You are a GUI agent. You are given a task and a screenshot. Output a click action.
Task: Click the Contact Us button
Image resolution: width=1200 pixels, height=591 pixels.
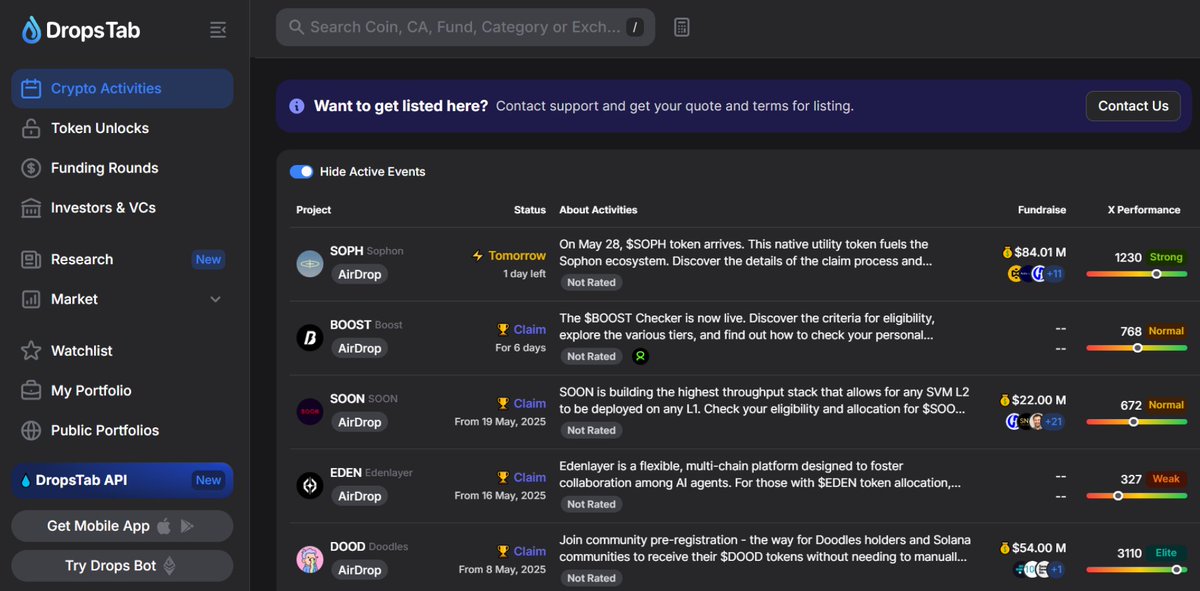(x=1133, y=106)
